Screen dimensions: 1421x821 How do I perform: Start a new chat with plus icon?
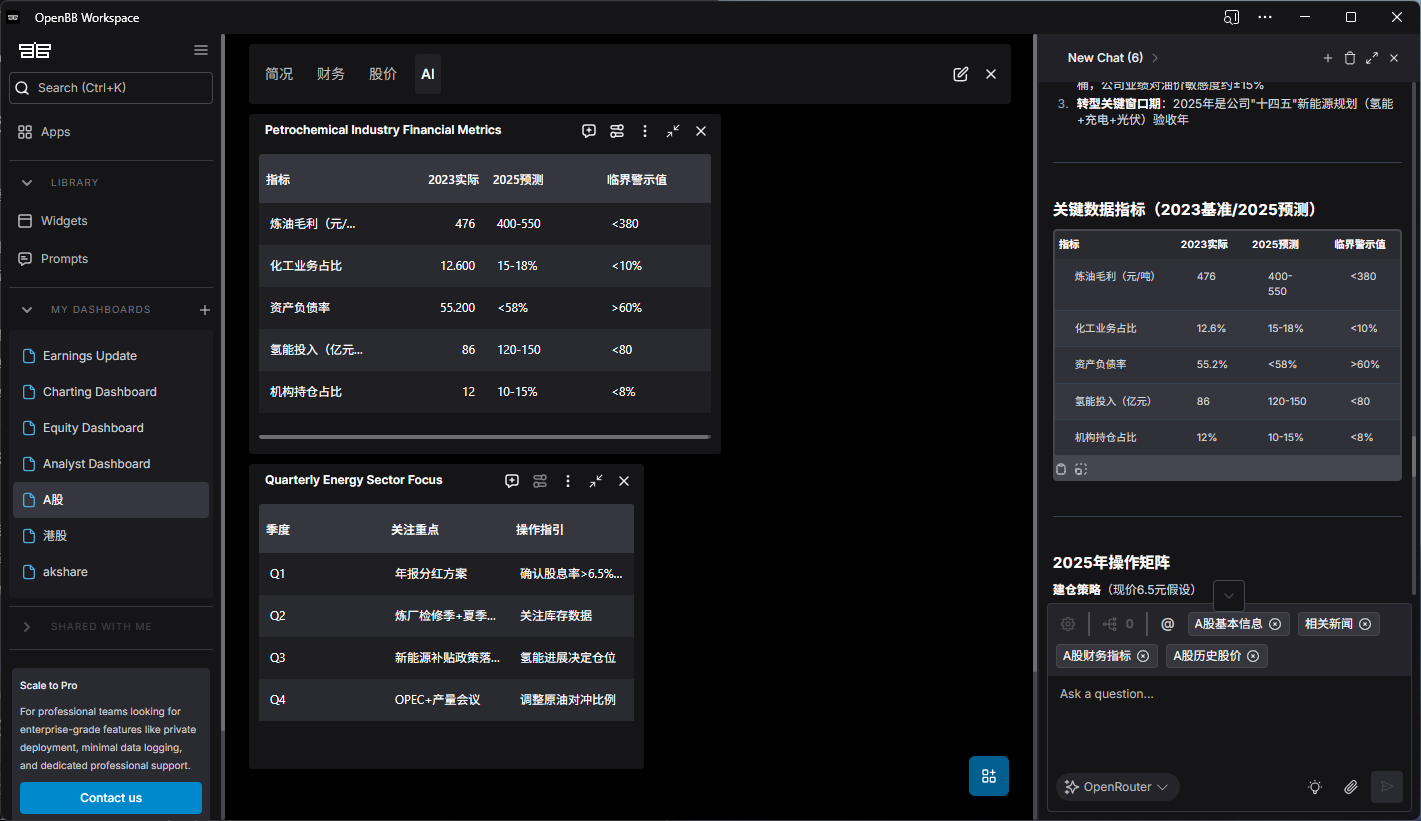pos(1328,58)
